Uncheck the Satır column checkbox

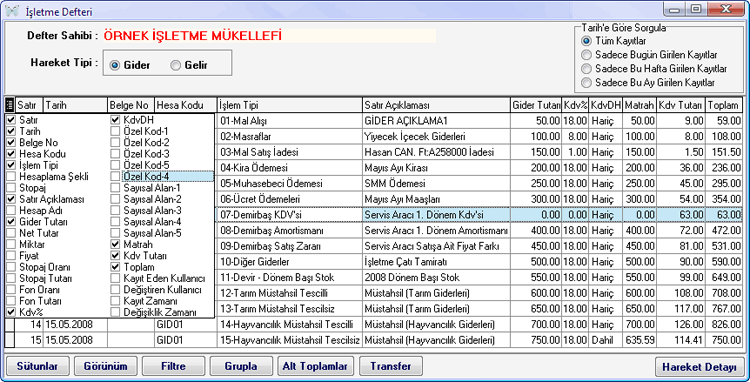[x=11, y=120]
